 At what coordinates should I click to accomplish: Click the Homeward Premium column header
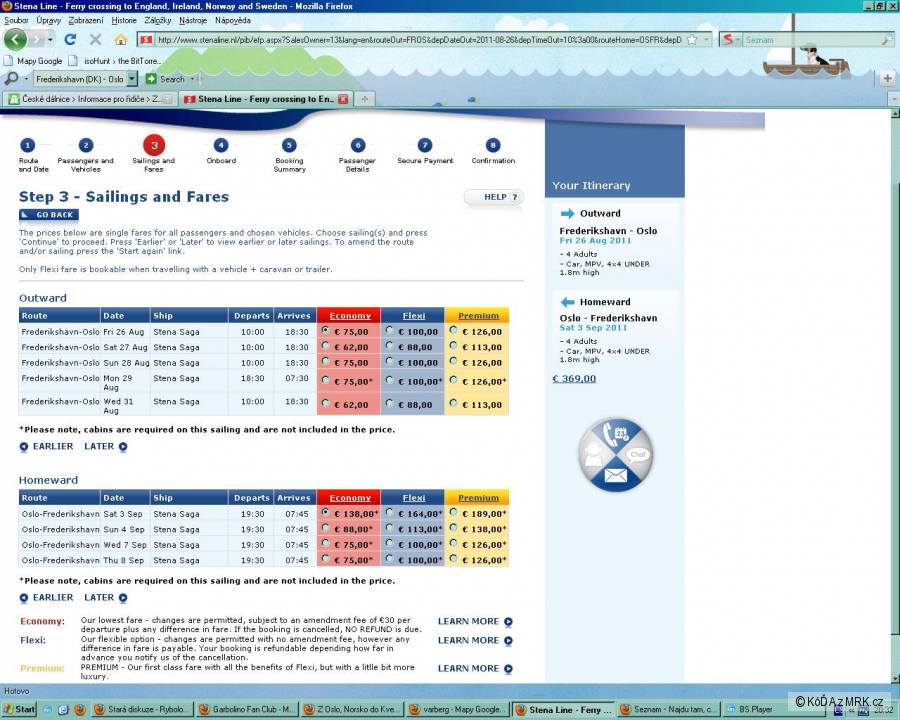pos(478,498)
